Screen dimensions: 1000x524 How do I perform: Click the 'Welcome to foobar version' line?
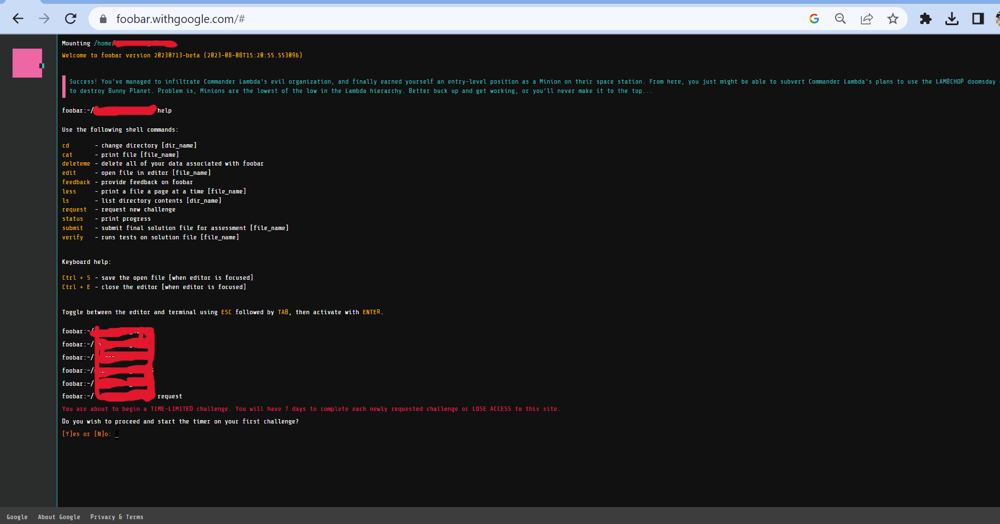tap(182, 55)
